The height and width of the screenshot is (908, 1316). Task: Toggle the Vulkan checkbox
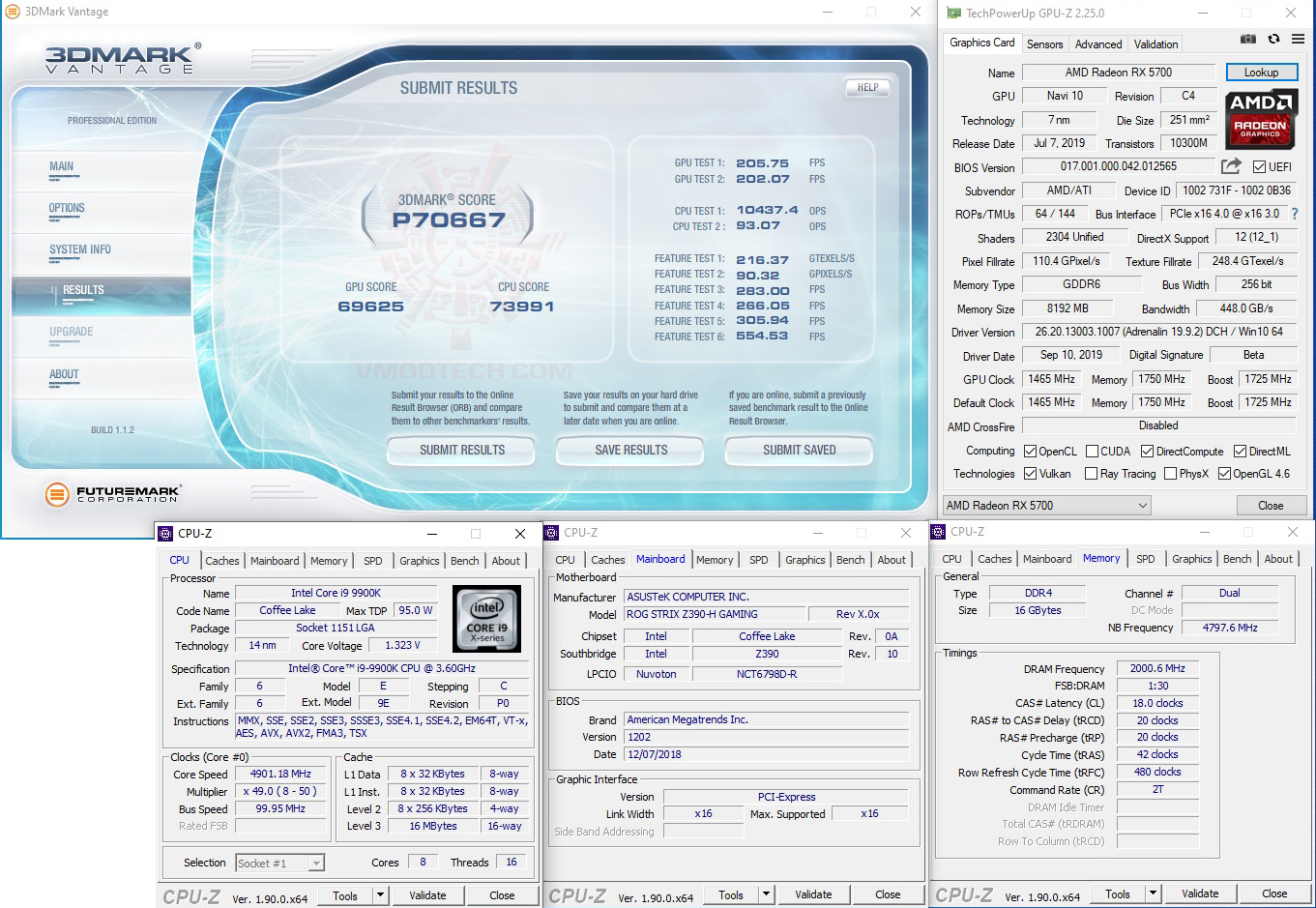point(1030,474)
